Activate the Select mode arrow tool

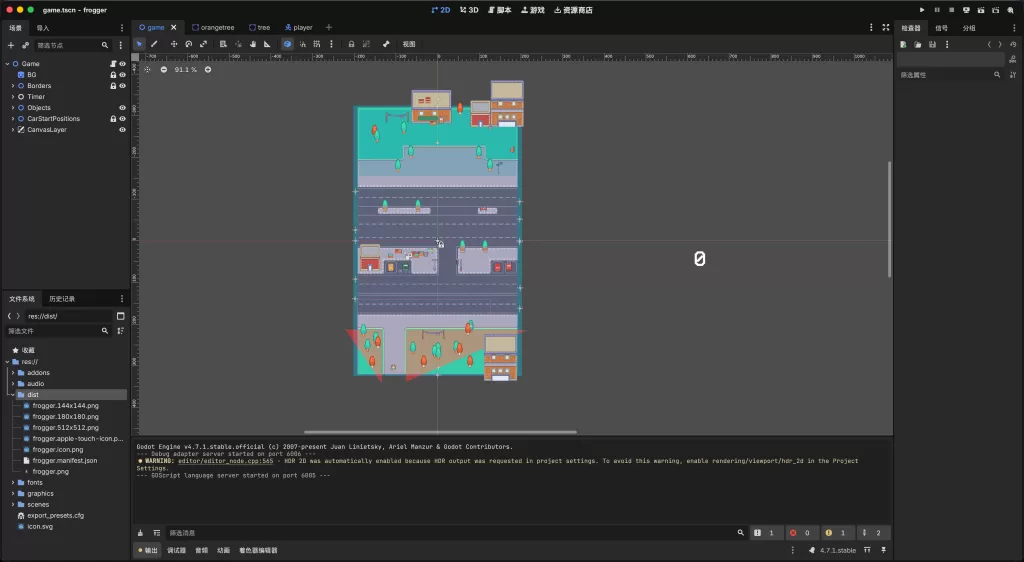139,44
